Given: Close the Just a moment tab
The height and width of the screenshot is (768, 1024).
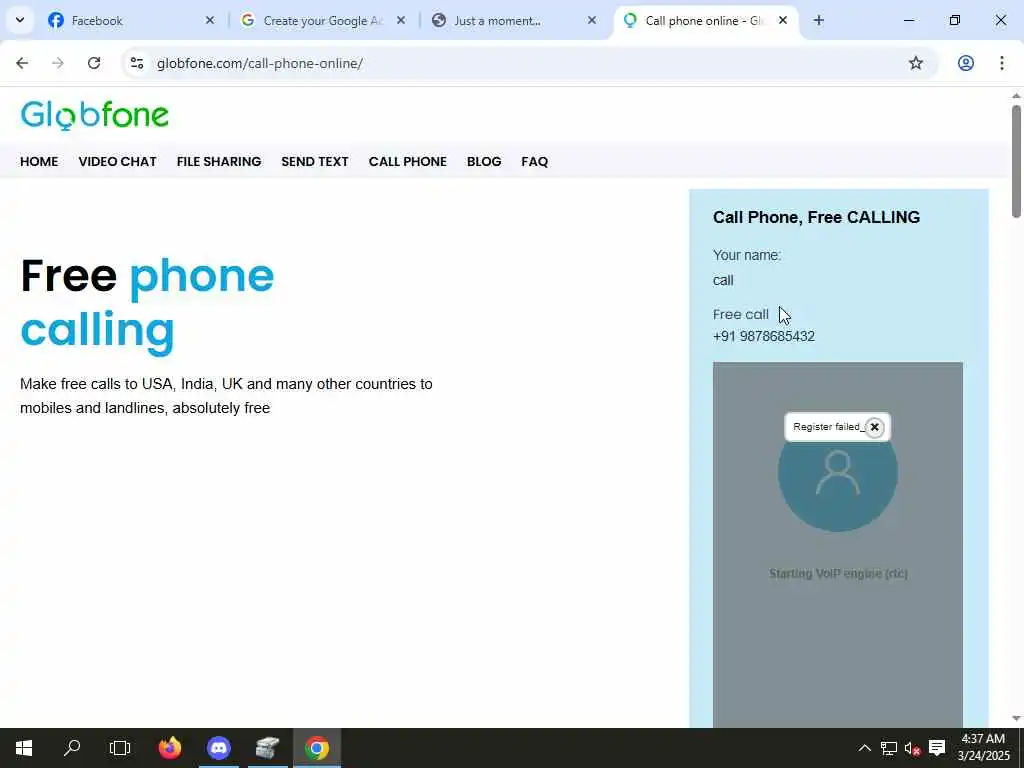Looking at the screenshot, I should (592, 20).
